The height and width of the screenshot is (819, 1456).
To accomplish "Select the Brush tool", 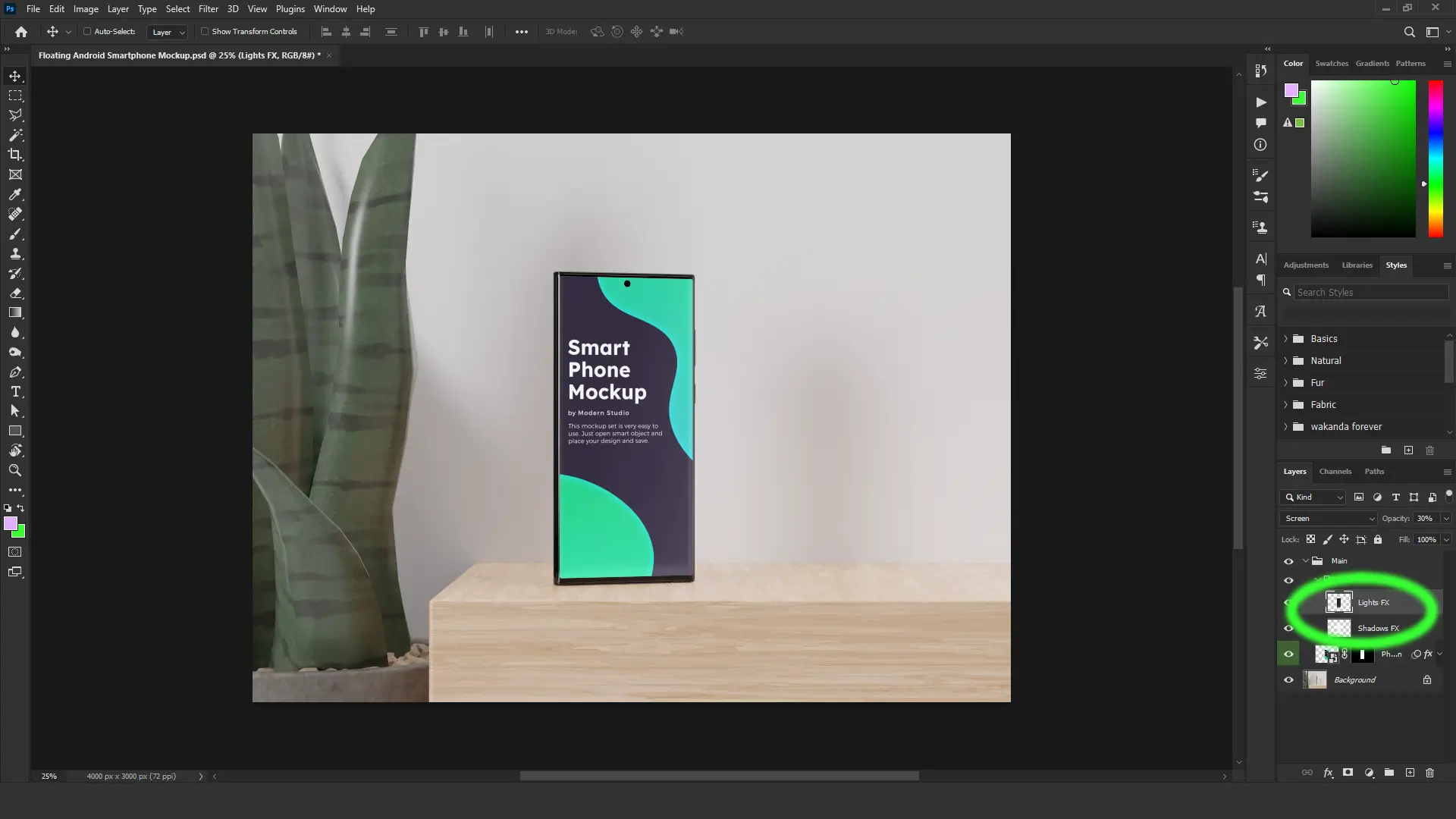I will pyautogui.click(x=15, y=234).
